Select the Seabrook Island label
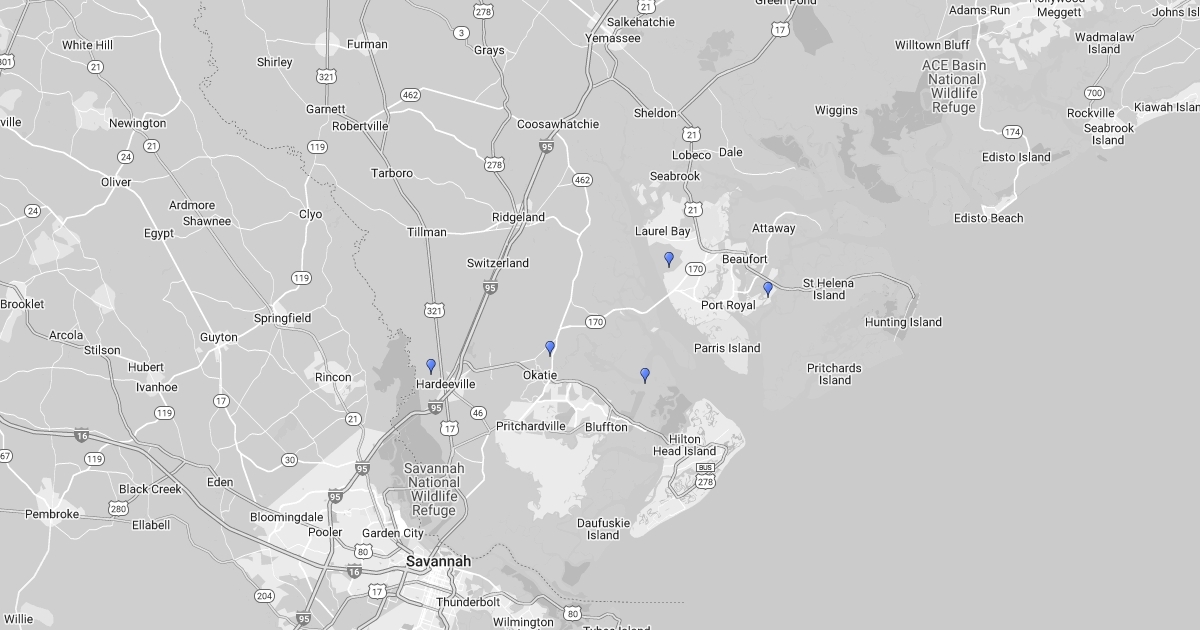The width and height of the screenshot is (1200, 630). point(1108,134)
